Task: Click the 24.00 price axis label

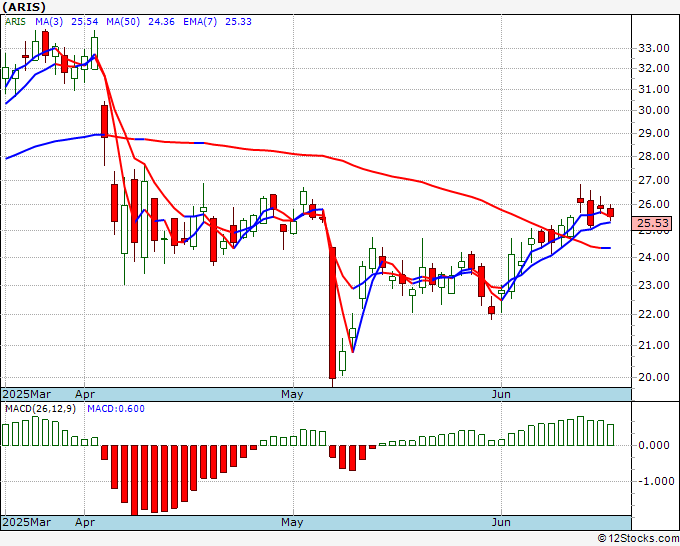Action: pyautogui.click(x=654, y=257)
